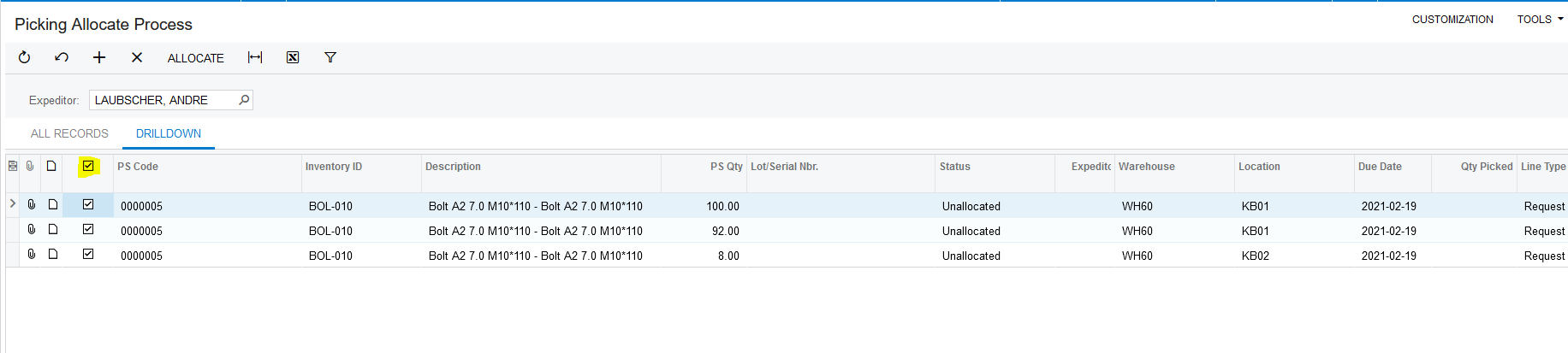The width and height of the screenshot is (1568, 353).
Task: Add a new row with plus icon
Action: pos(99,57)
